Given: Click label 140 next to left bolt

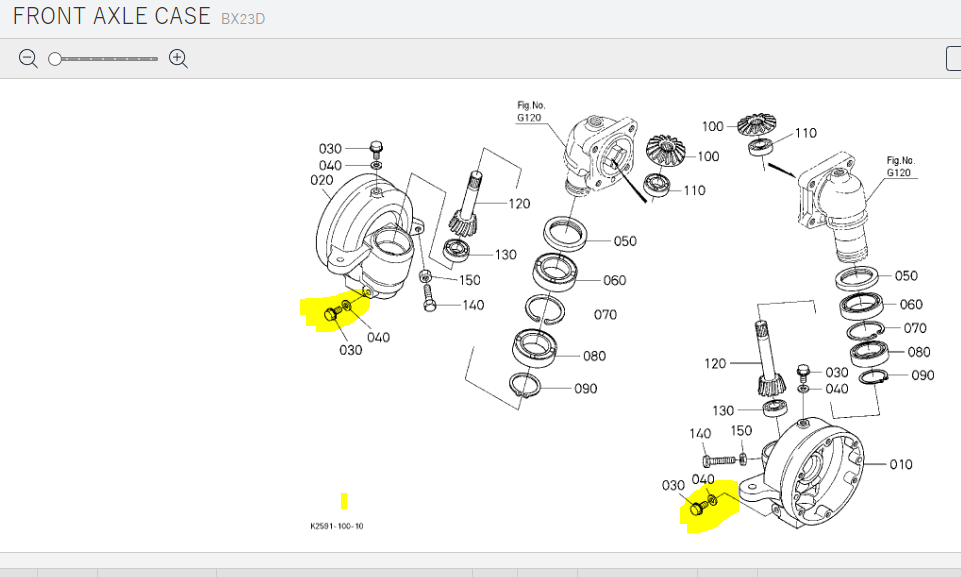Looking at the screenshot, I should (473, 305).
